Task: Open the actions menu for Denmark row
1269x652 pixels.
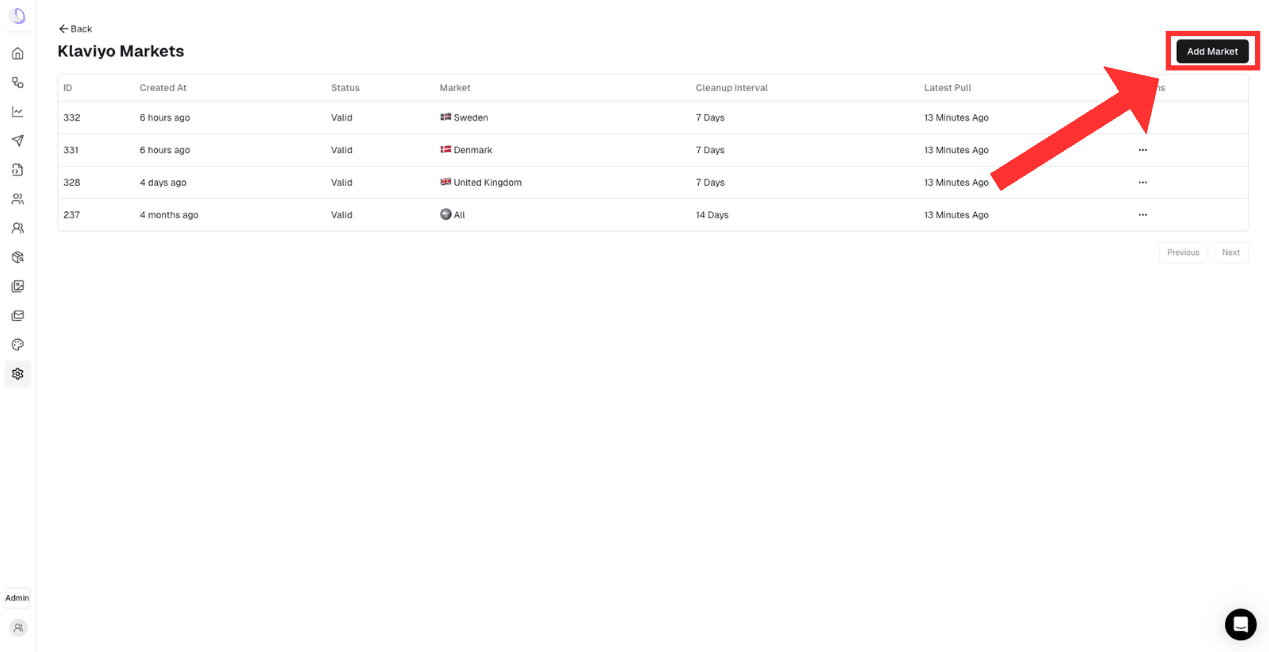Action: point(1142,150)
